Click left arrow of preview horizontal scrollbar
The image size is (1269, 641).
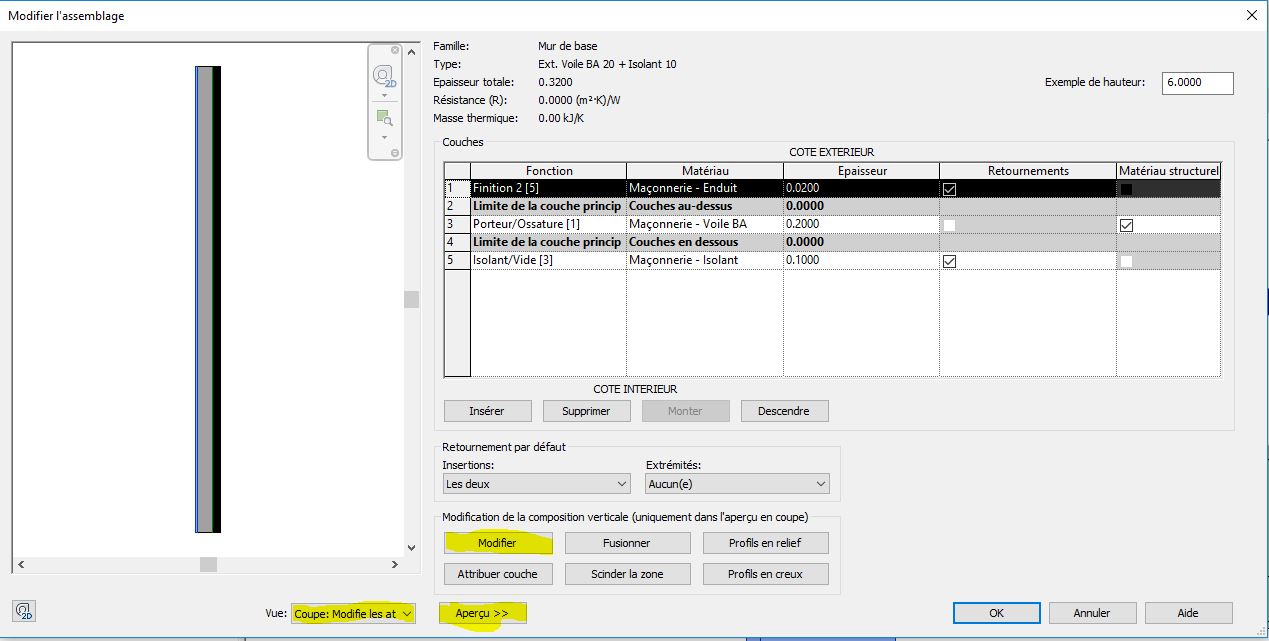click(x=20, y=565)
